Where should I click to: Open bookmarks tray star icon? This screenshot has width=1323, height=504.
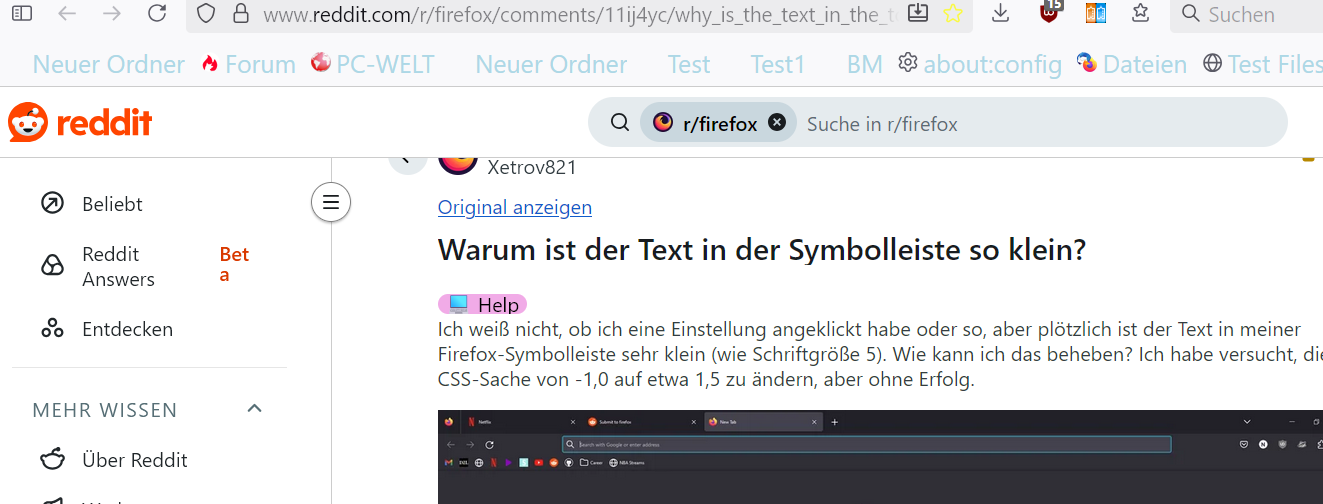pos(1141,13)
